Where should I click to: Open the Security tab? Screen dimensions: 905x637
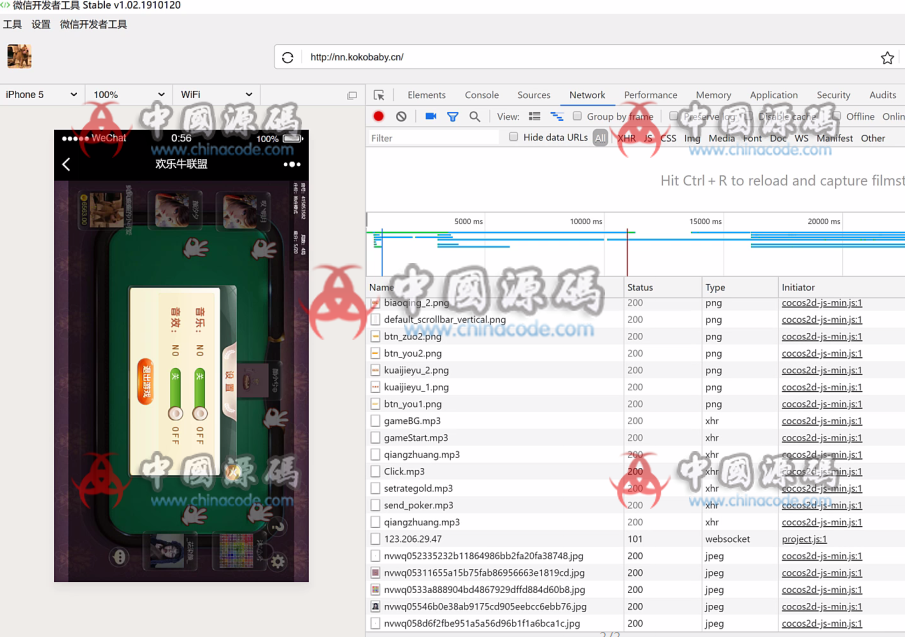833,95
